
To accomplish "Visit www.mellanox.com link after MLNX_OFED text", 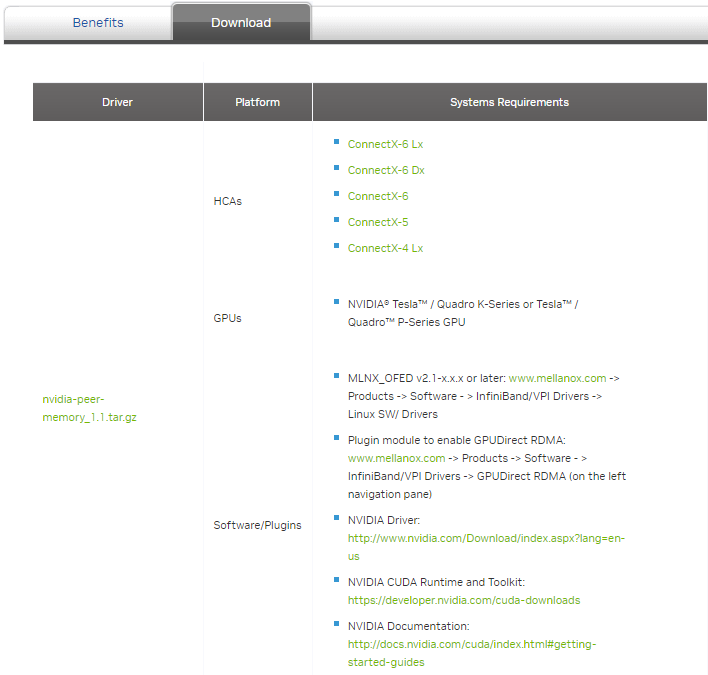I will click(x=557, y=378).
